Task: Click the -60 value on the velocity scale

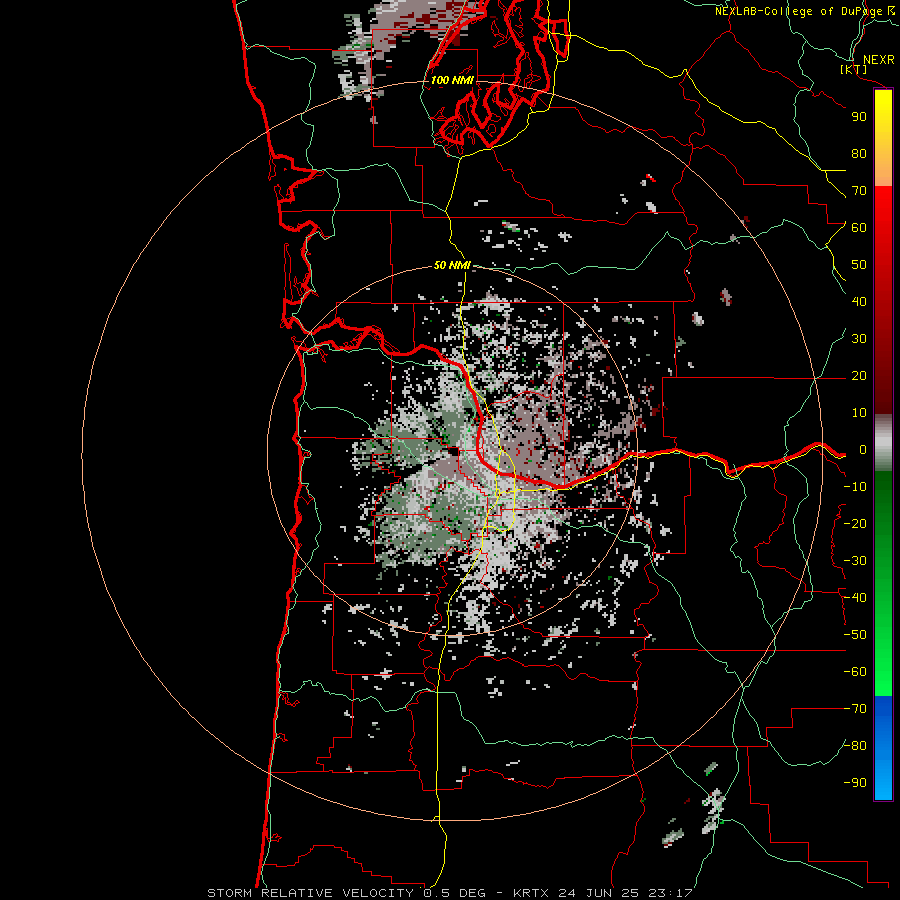Action: 855,672
